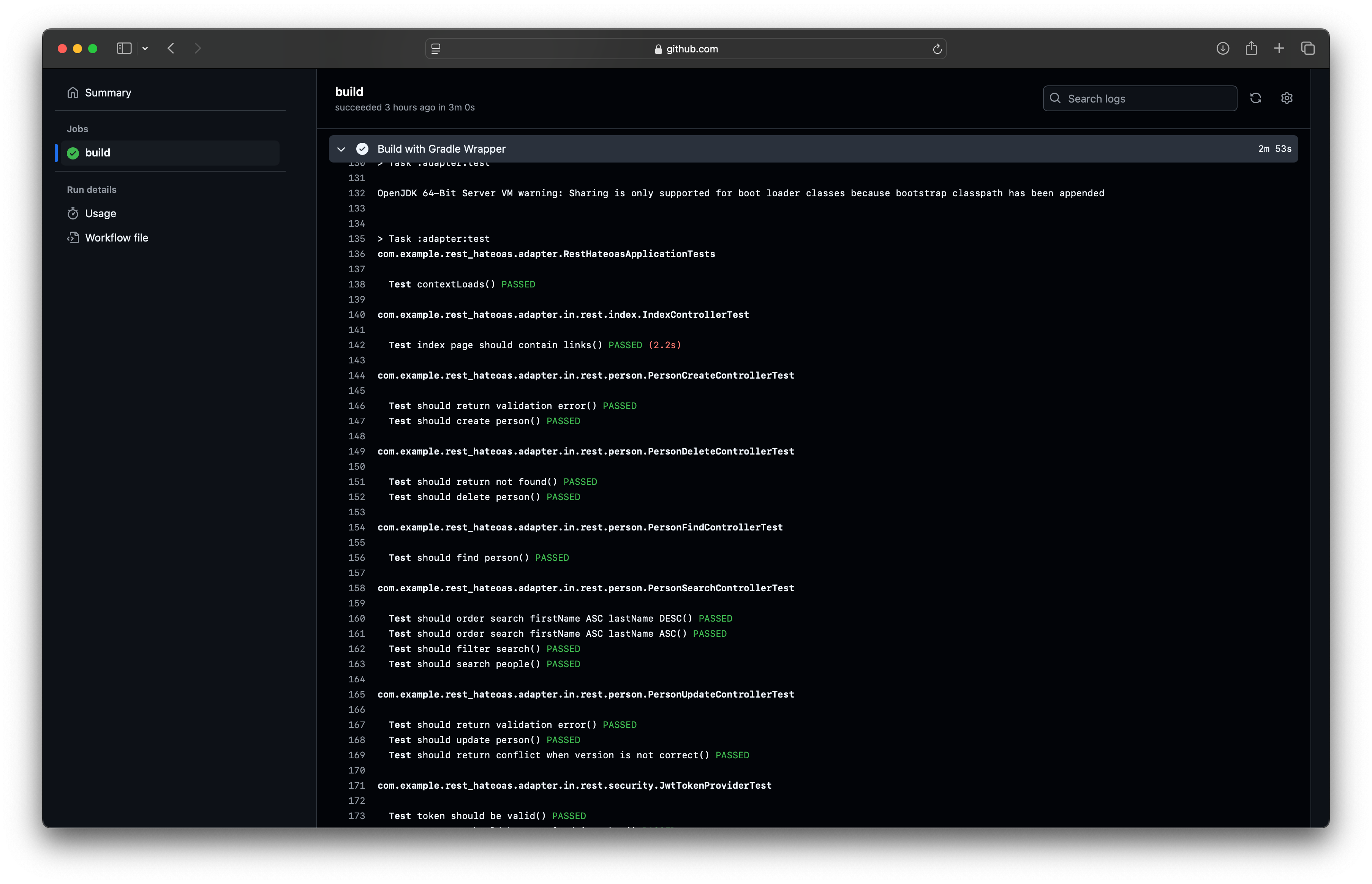Click 'Test should create person()' log line

(485, 421)
